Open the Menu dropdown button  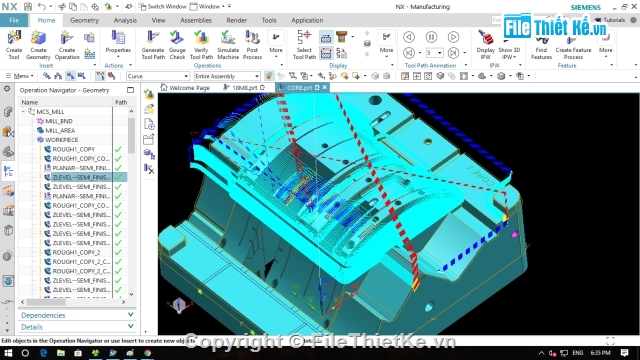(19, 76)
